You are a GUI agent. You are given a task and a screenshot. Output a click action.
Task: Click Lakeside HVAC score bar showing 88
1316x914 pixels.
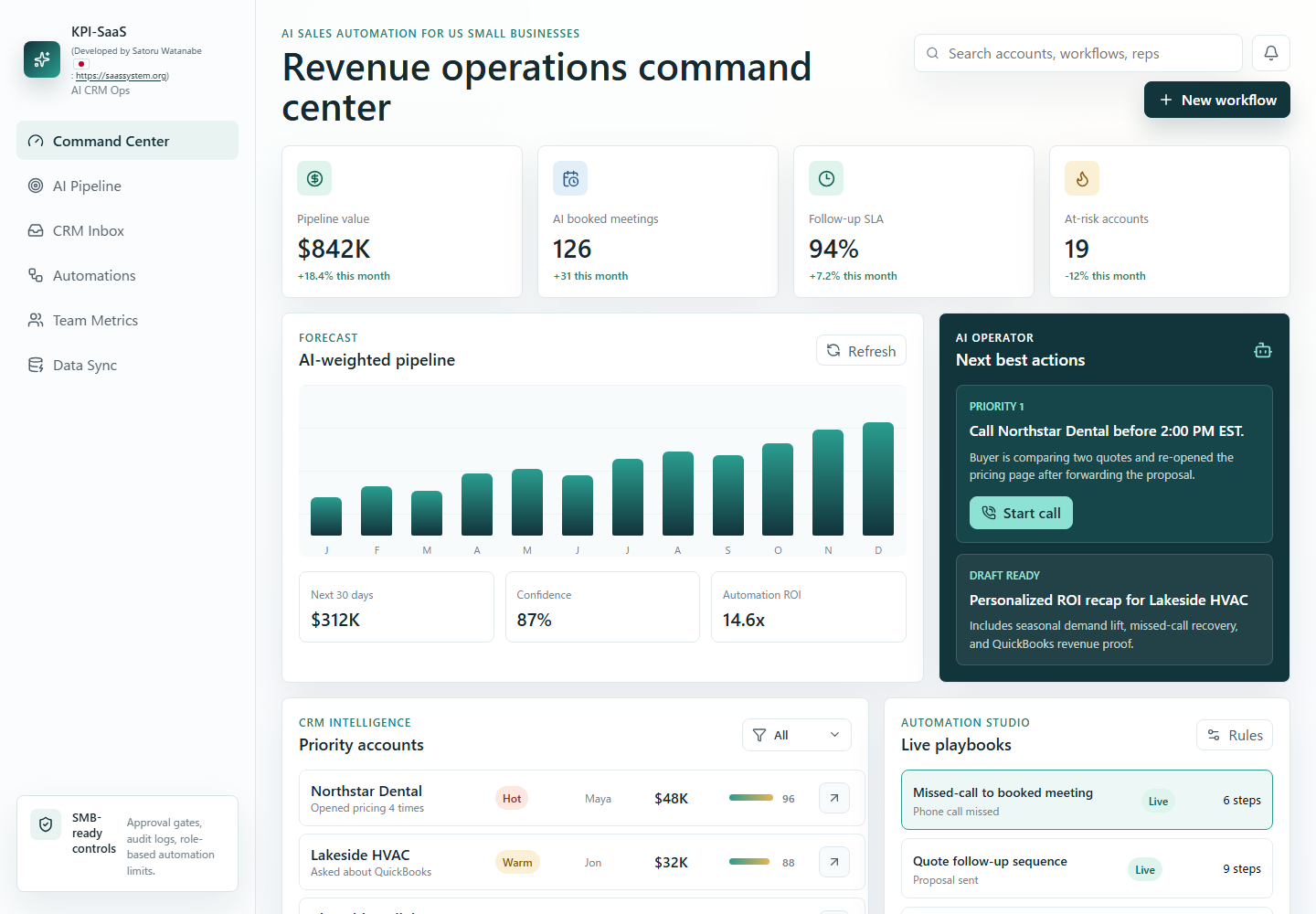pyautogui.click(x=751, y=862)
